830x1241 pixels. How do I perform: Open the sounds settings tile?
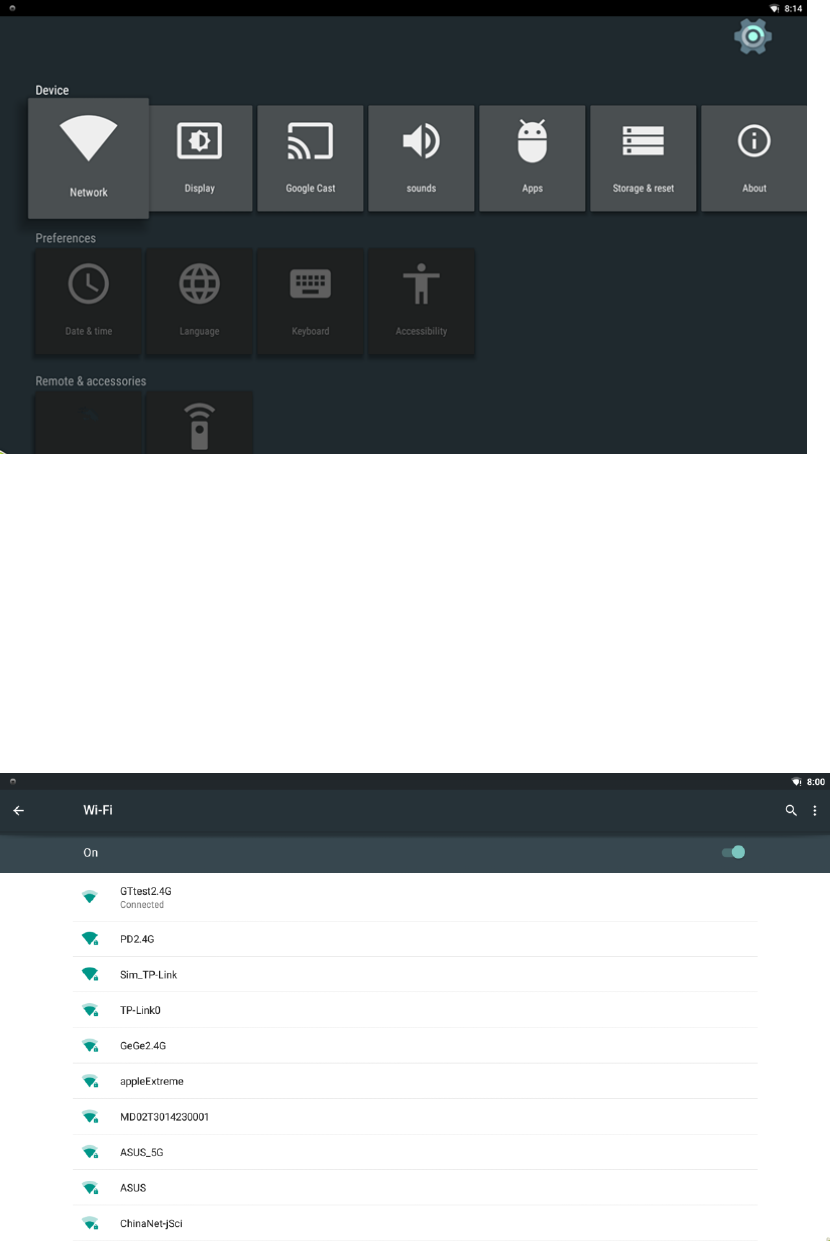click(421, 158)
